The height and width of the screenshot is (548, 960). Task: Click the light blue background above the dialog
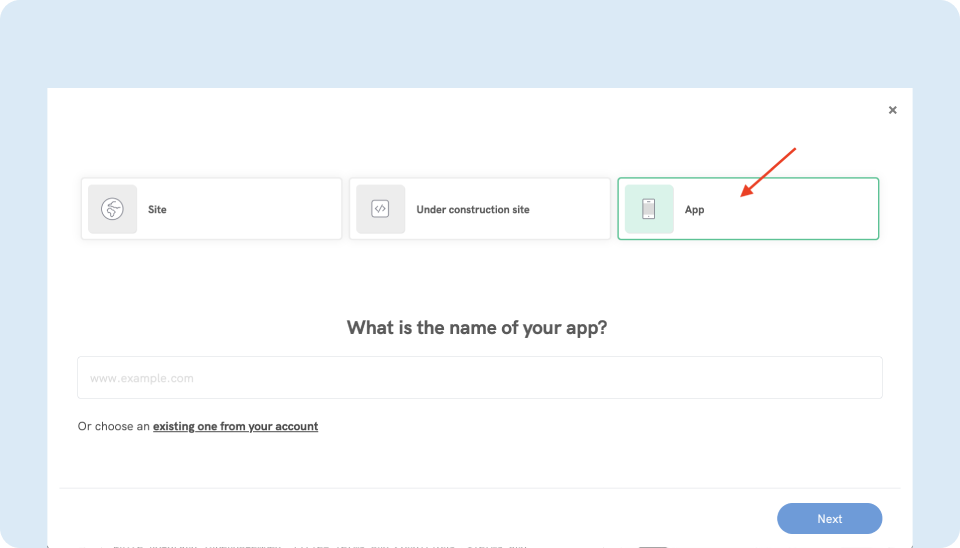(480, 45)
